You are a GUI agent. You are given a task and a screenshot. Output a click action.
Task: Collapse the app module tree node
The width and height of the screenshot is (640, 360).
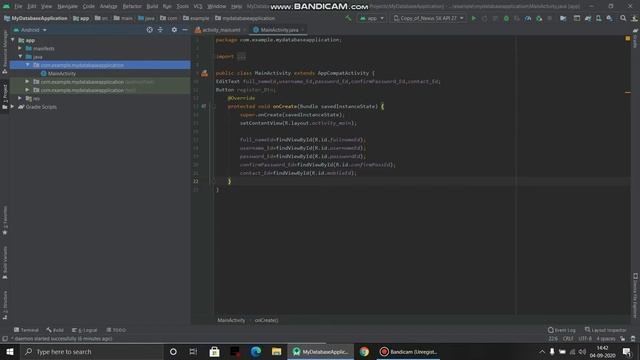pyautogui.click(x=13, y=40)
